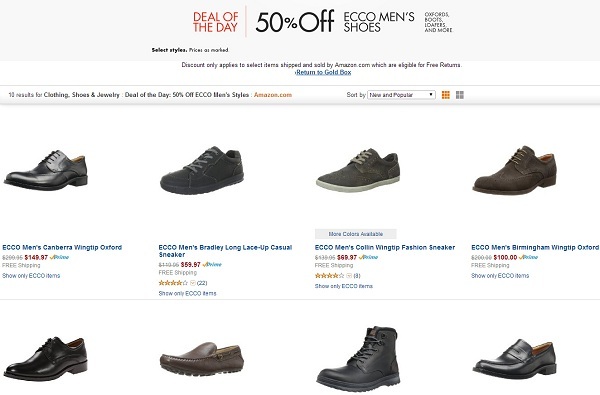
Task: Click the brown suede Birmingham Oxford image
Action: (x=514, y=170)
